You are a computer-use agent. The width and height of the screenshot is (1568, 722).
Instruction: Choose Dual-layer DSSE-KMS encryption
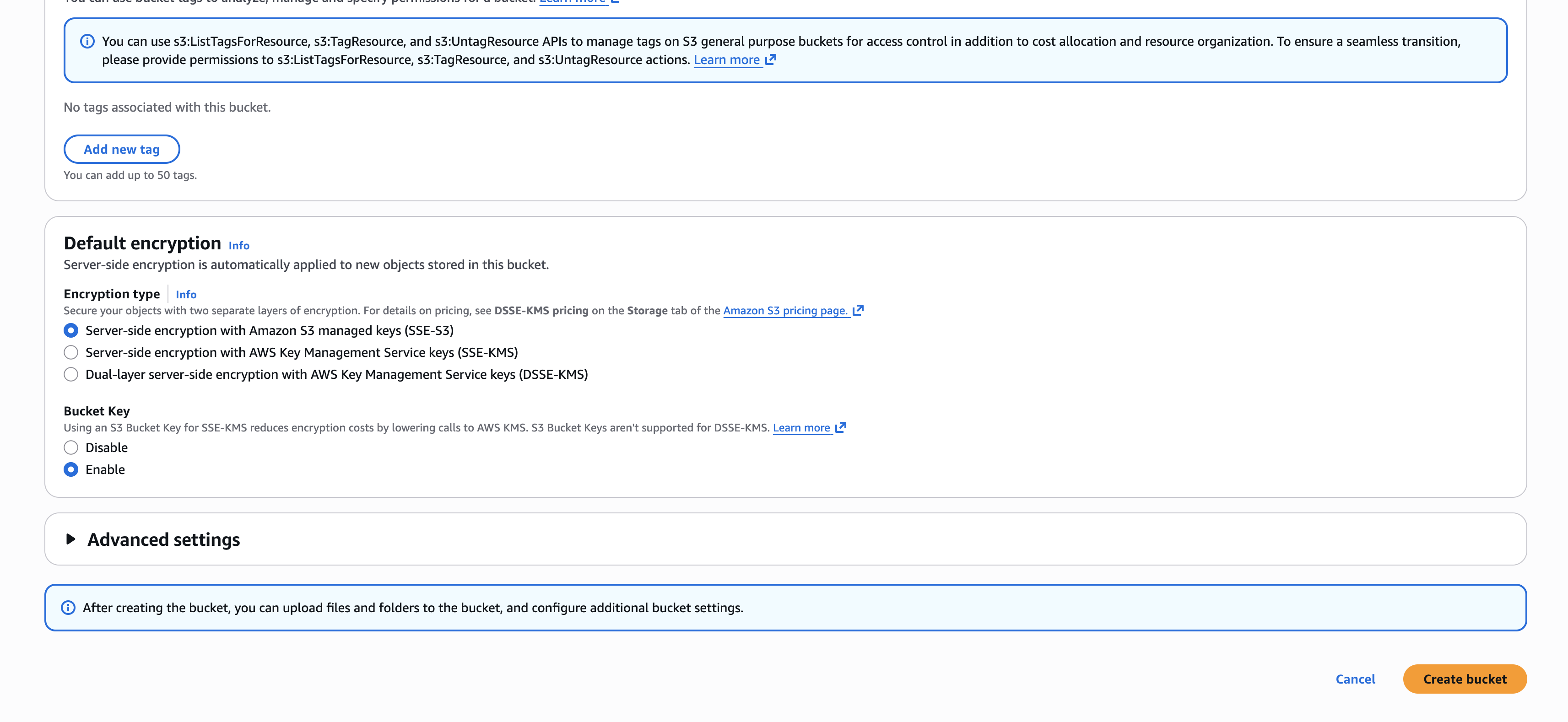(71, 374)
